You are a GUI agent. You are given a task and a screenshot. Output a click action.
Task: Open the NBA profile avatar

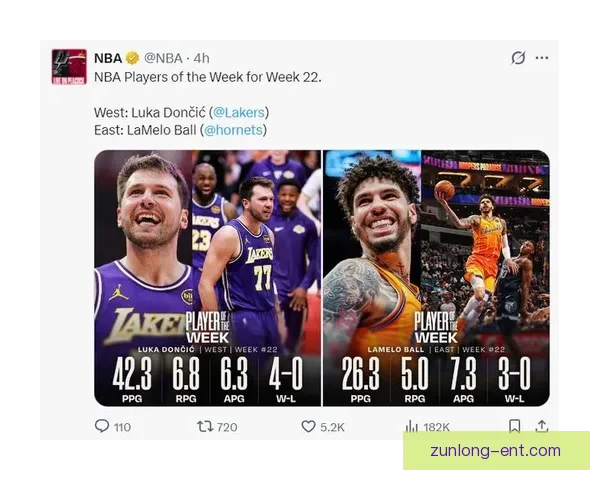[69, 67]
